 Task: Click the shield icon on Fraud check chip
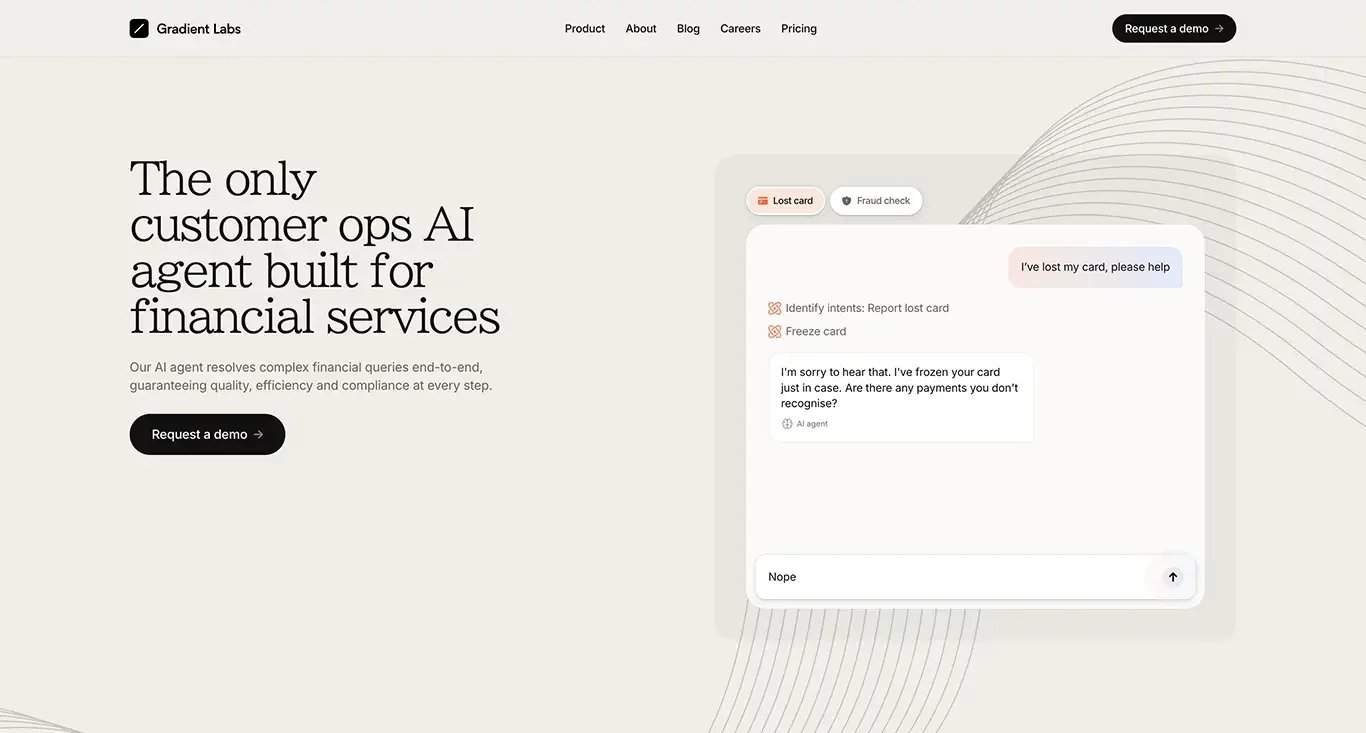pyautogui.click(x=846, y=201)
